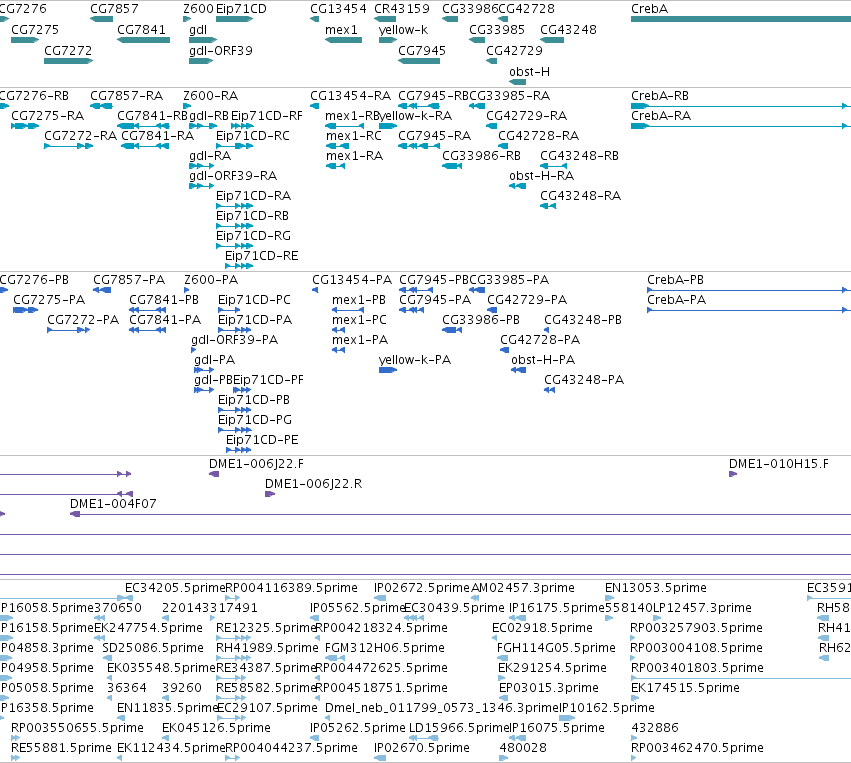This screenshot has width=851, height=763.
Task: Click the RP003462470.5prime EST label
Action: [697, 748]
